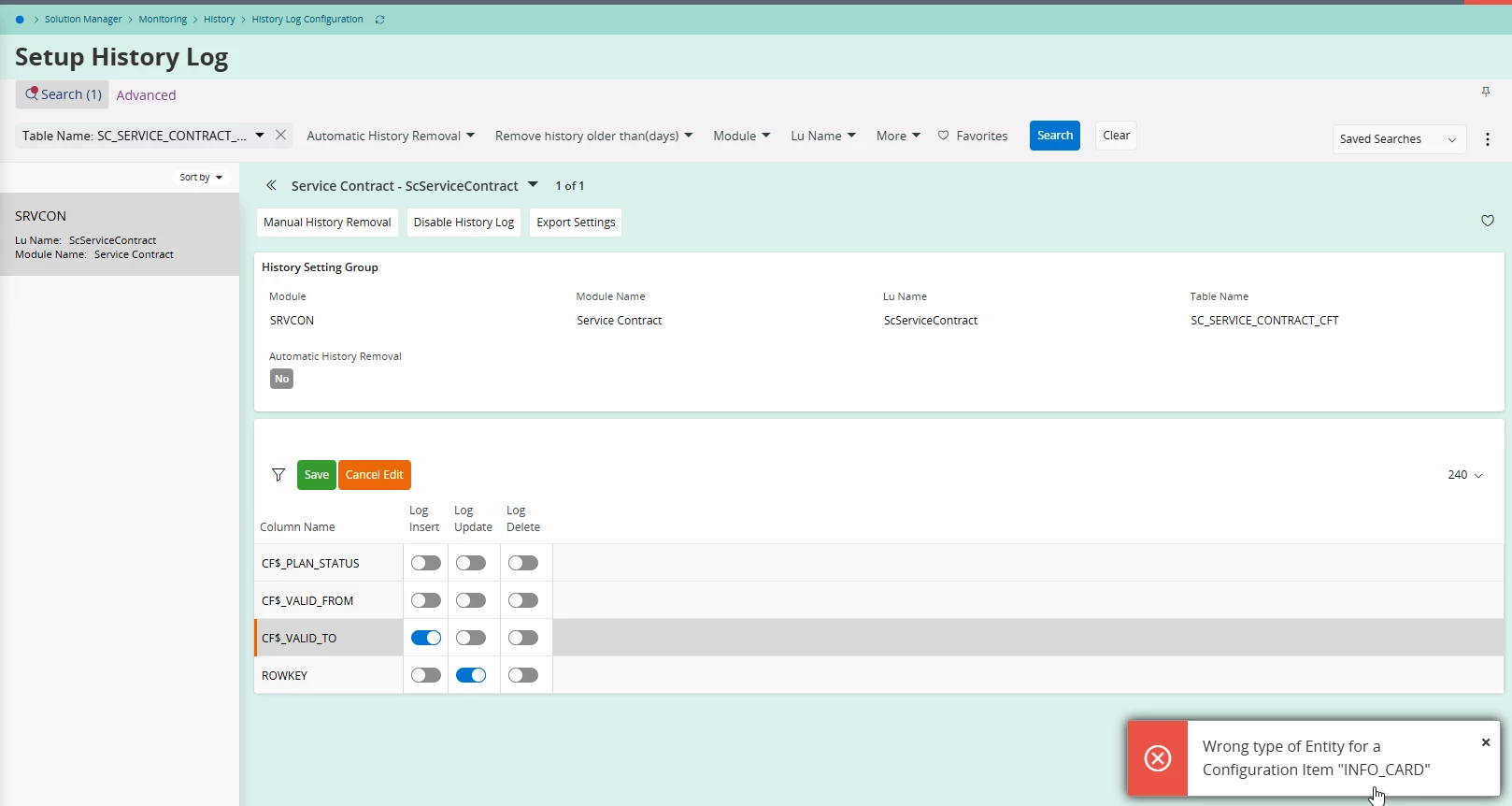Click the Cancel Edit button
This screenshot has height=806, width=1512.
375,475
